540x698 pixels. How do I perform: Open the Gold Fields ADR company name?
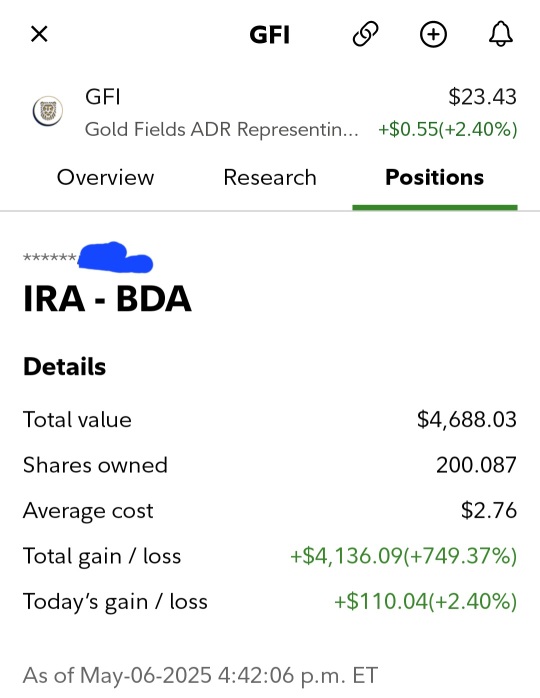coord(221,130)
